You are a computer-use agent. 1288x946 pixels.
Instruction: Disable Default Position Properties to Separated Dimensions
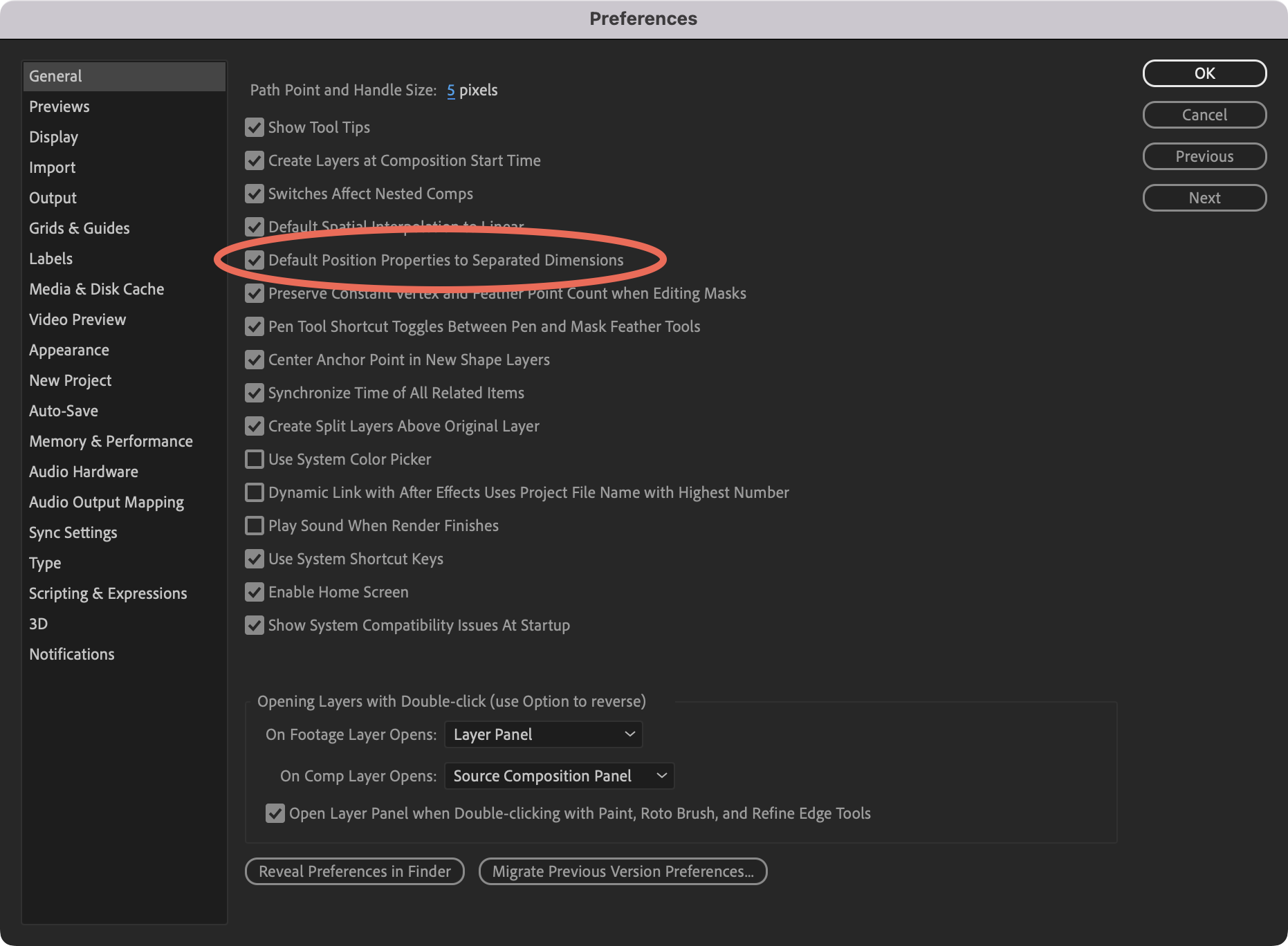(255, 260)
